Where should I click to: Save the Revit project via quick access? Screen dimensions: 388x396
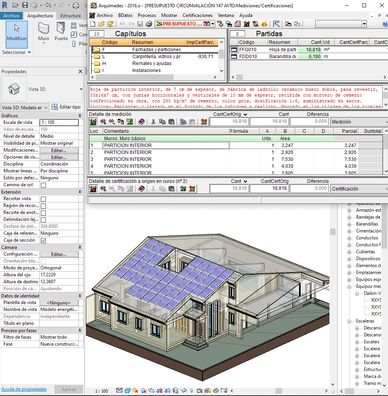[25, 5]
